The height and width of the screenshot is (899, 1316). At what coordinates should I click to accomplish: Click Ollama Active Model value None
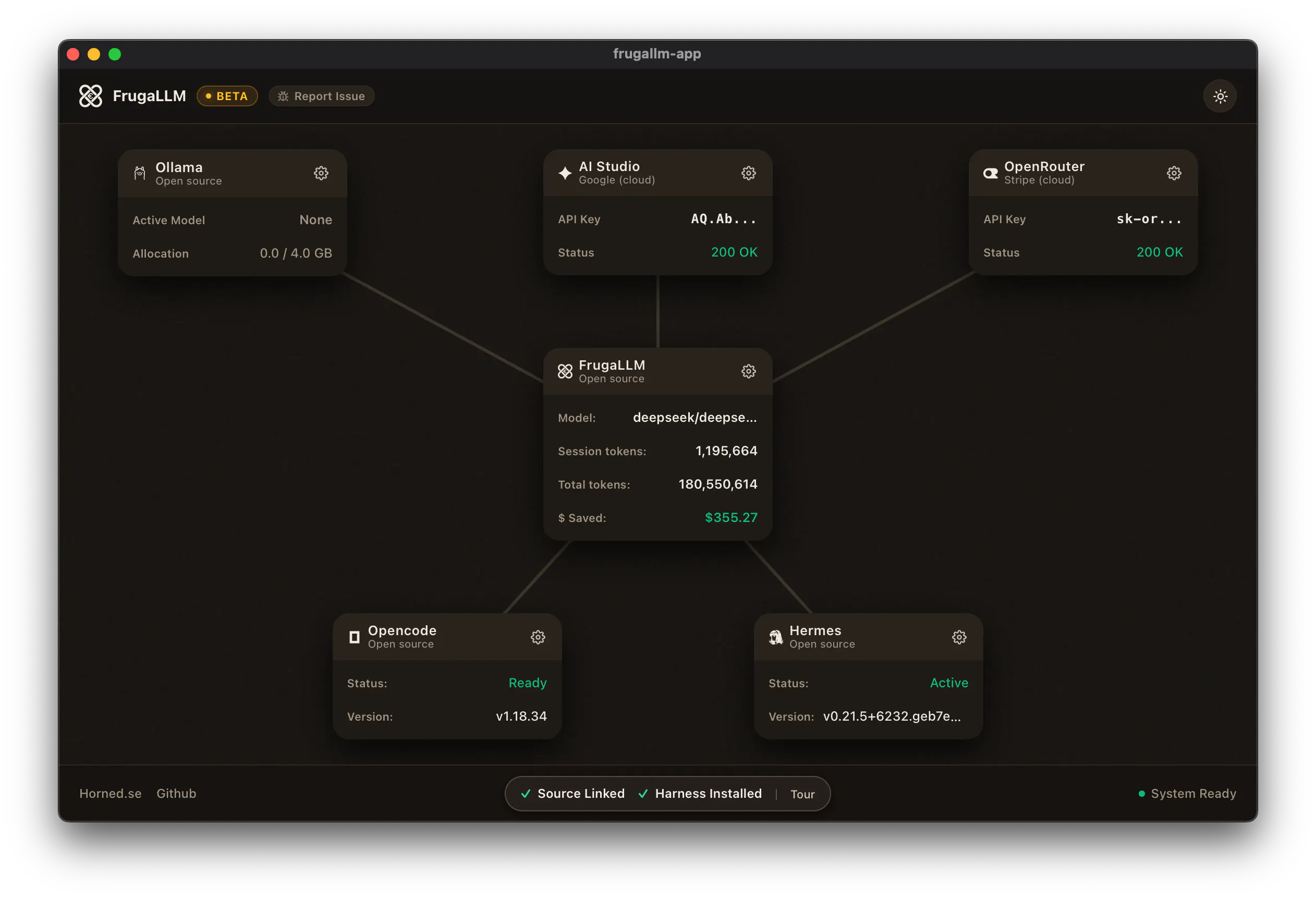(x=315, y=220)
